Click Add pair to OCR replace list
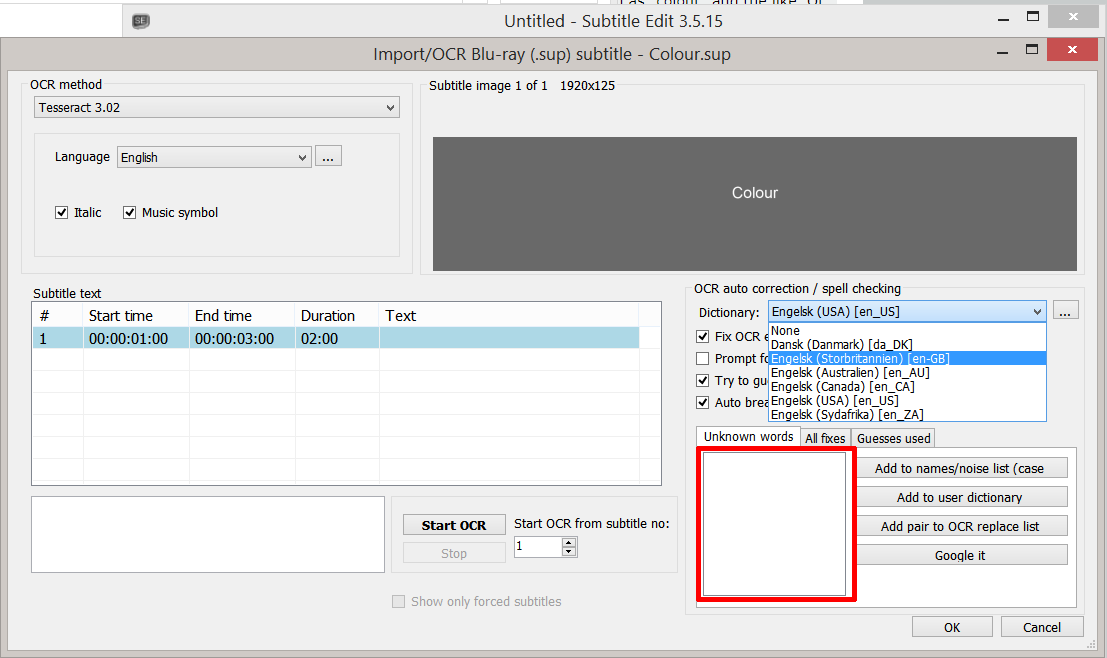Viewport: 1107px width, 658px height. click(x=960, y=526)
